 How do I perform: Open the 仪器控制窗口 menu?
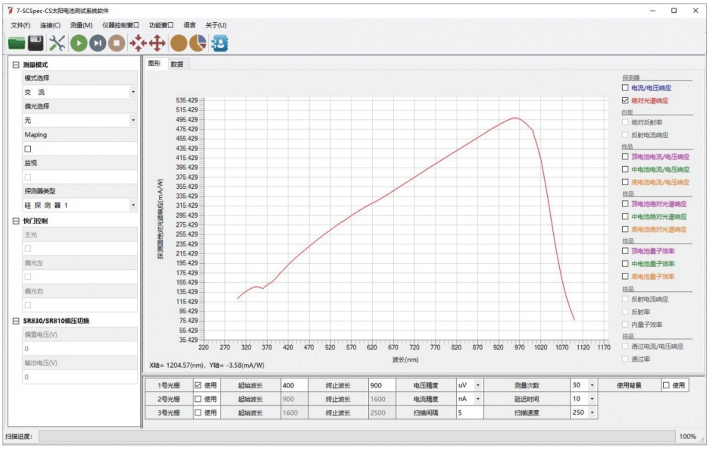pos(120,25)
